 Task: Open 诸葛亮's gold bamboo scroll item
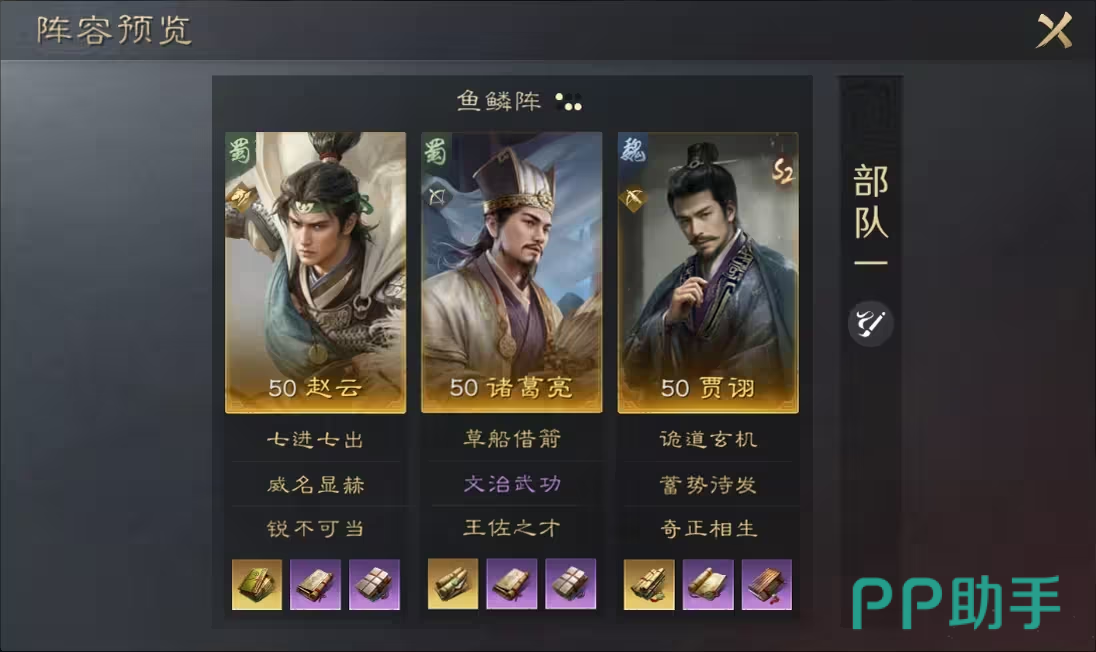(x=453, y=584)
